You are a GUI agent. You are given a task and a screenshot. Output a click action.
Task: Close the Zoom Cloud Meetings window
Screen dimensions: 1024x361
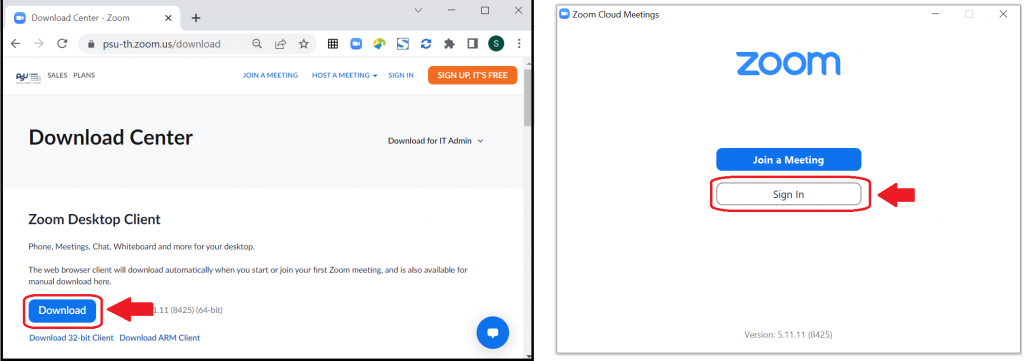[1003, 14]
